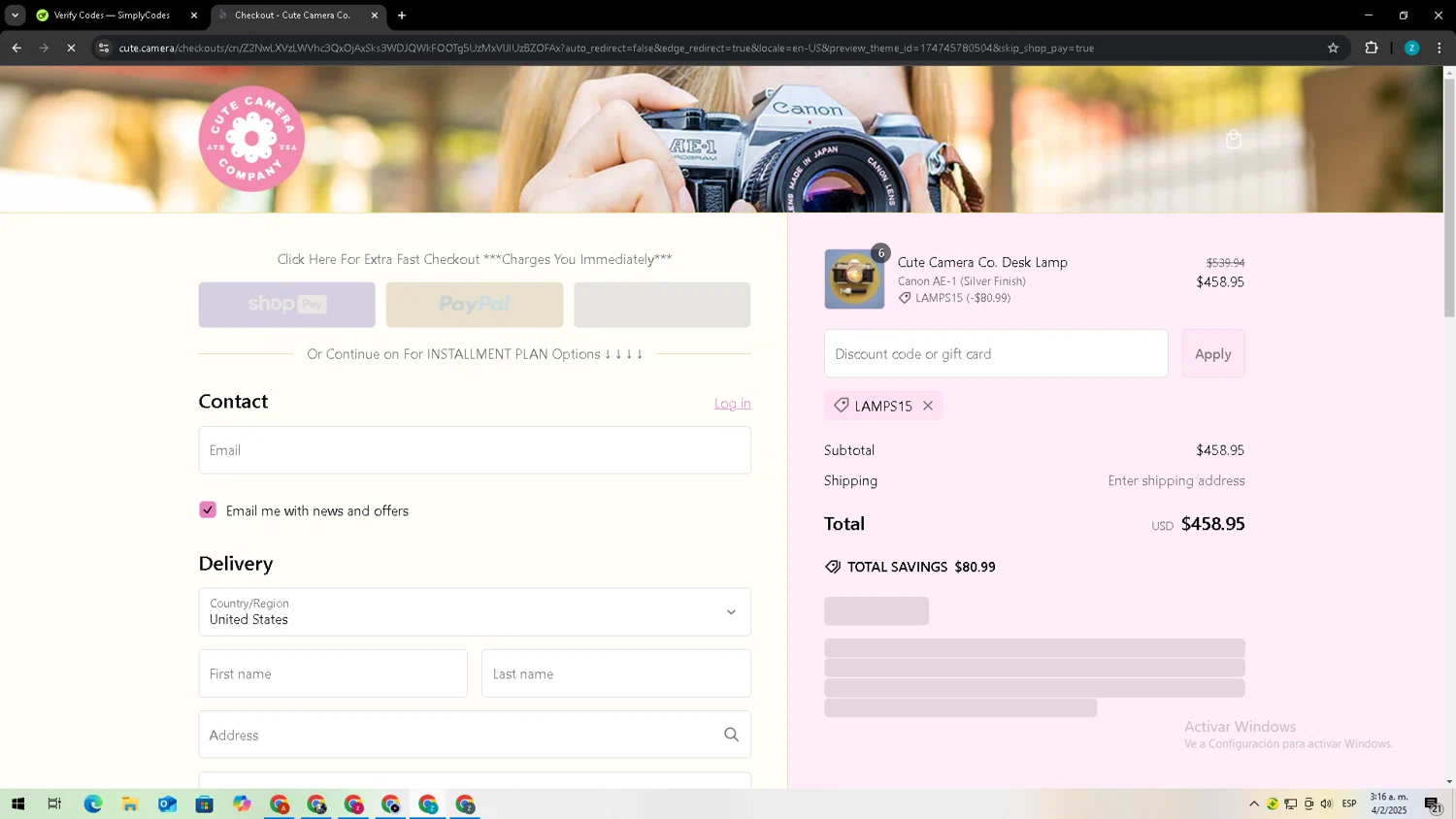Open Chrome profile A in the taskbar
The image size is (1456, 819).
pos(280,804)
